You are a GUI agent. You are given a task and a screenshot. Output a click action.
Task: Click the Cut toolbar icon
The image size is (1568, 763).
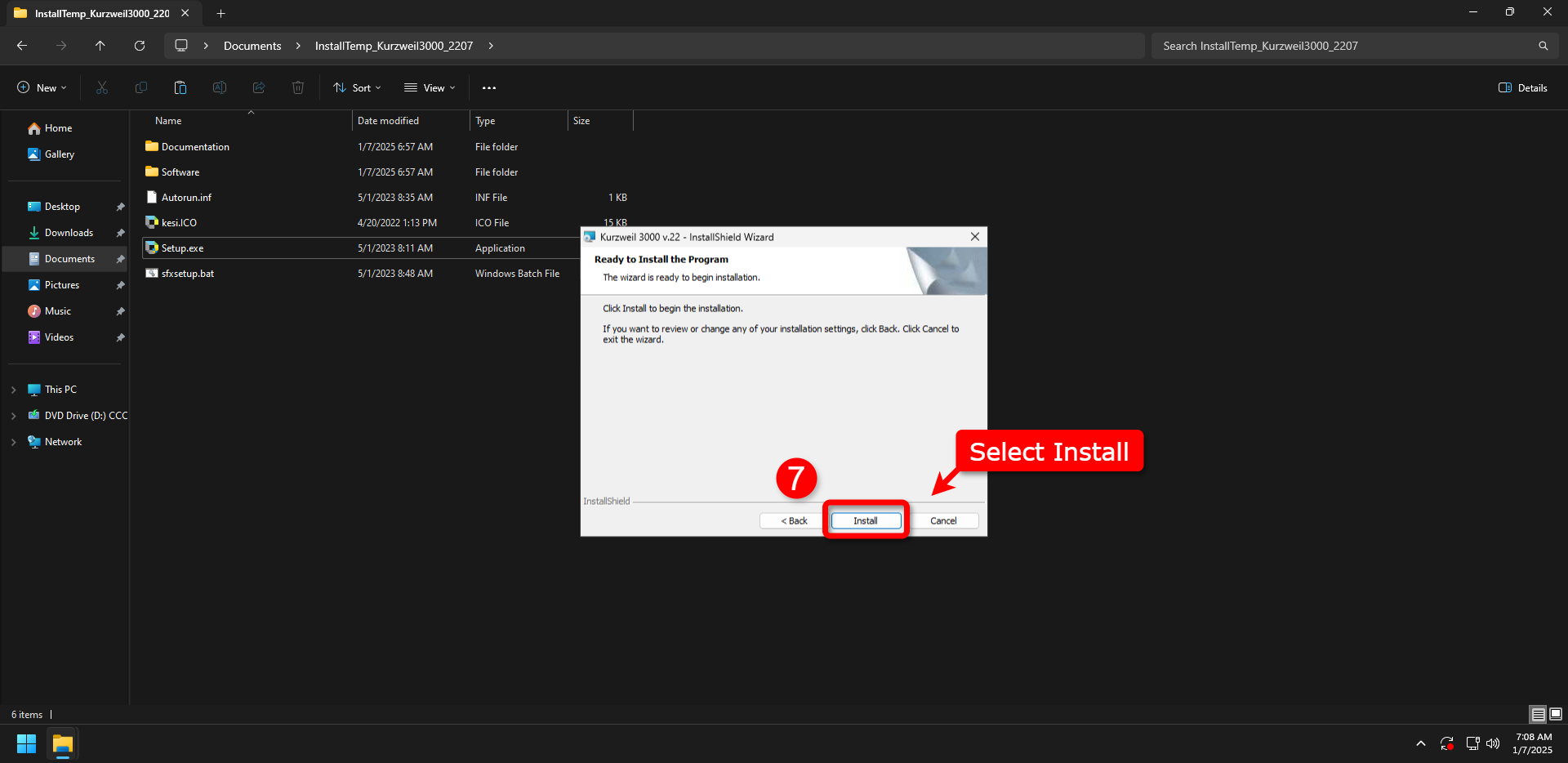coord(102,87)
